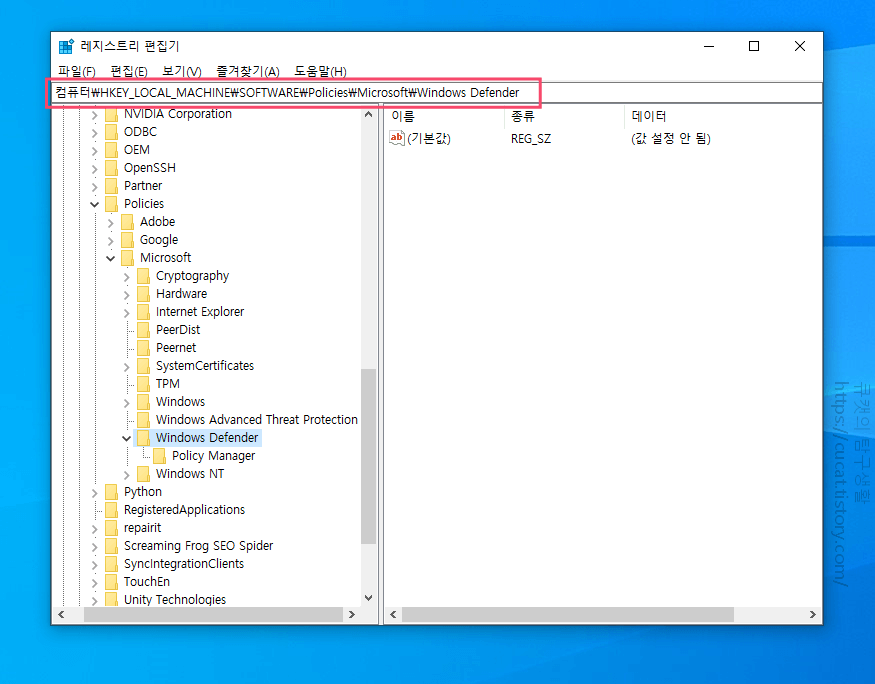The height and width of the screenshot is (684, 875).
Task: Click the Registry Editor app icon in titlebar
Action: point(66,44)
